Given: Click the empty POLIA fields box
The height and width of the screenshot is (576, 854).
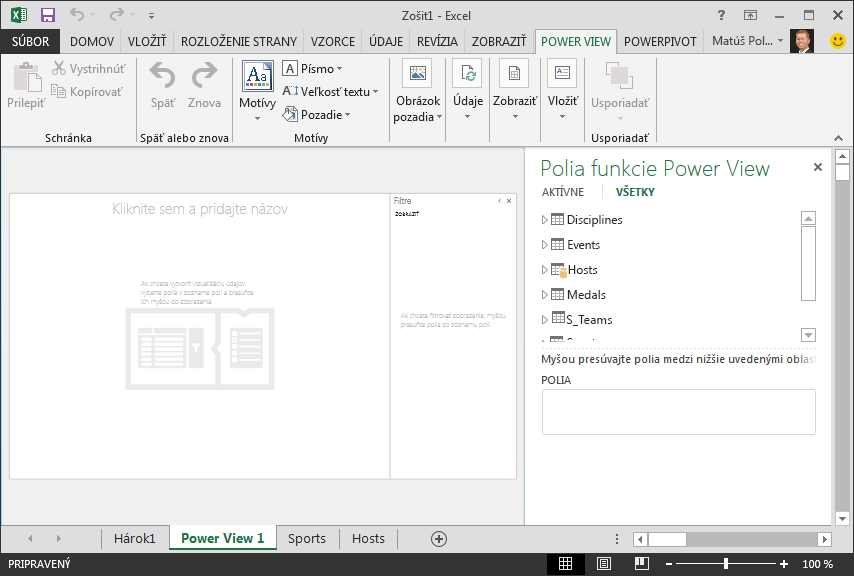Looking at the screenshot, I should [678, 412].
